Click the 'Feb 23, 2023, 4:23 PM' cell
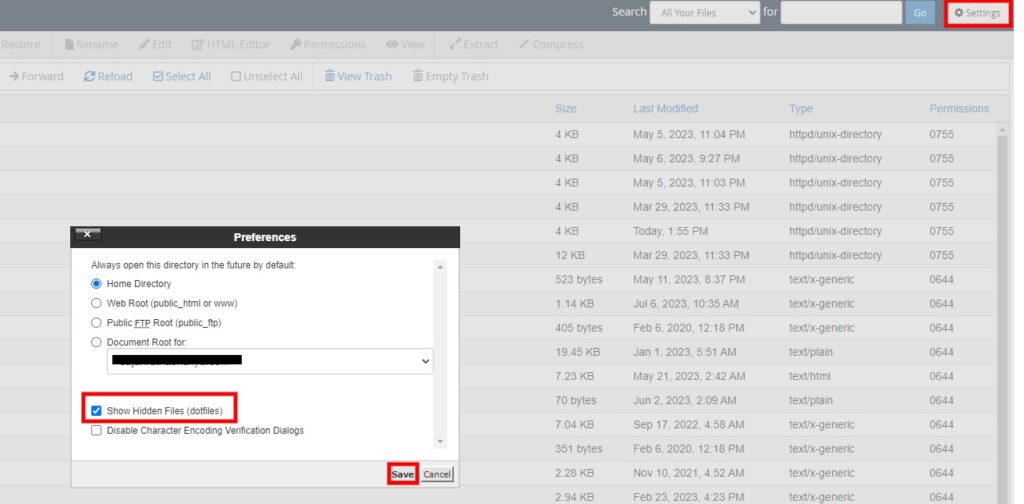This screenshot has width=1024, height=504. pyautogui.click(x=688, y=497)
